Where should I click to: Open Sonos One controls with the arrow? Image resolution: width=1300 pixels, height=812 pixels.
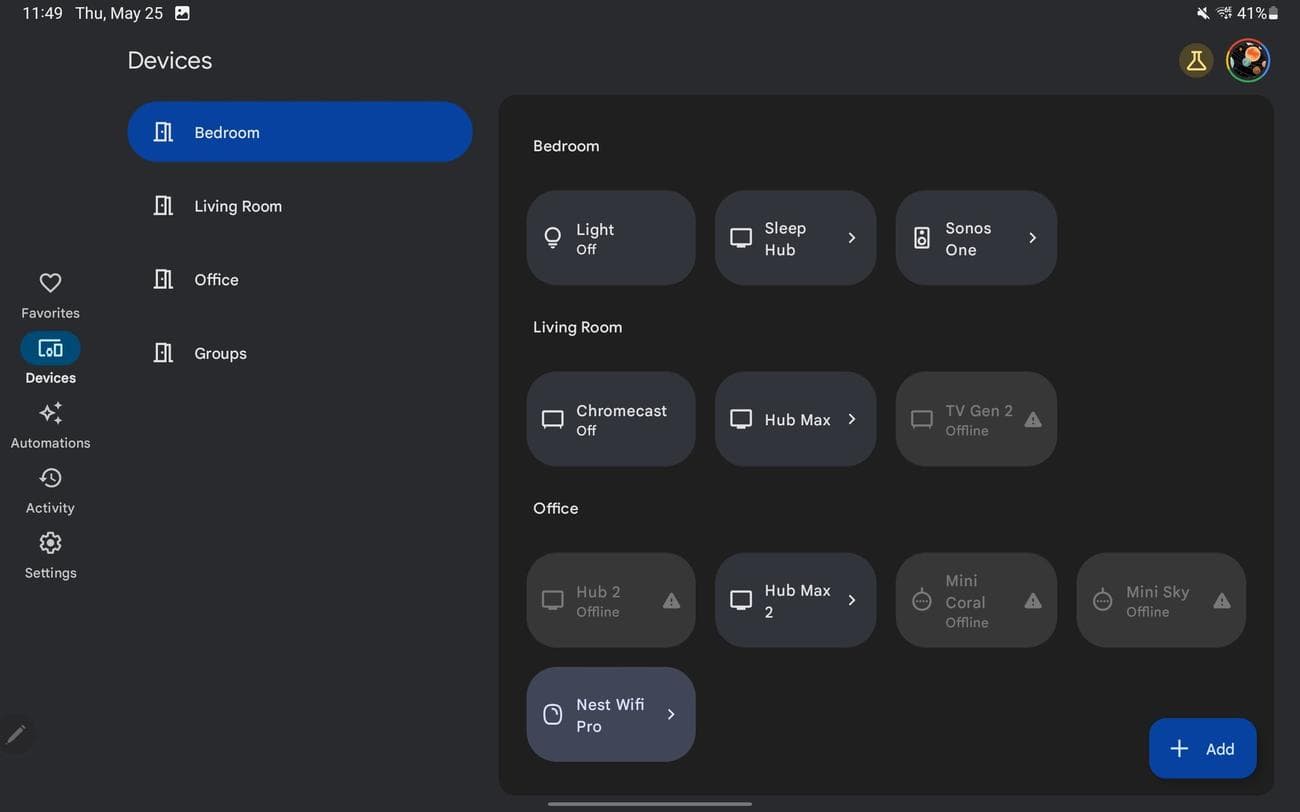point(1032,237)
